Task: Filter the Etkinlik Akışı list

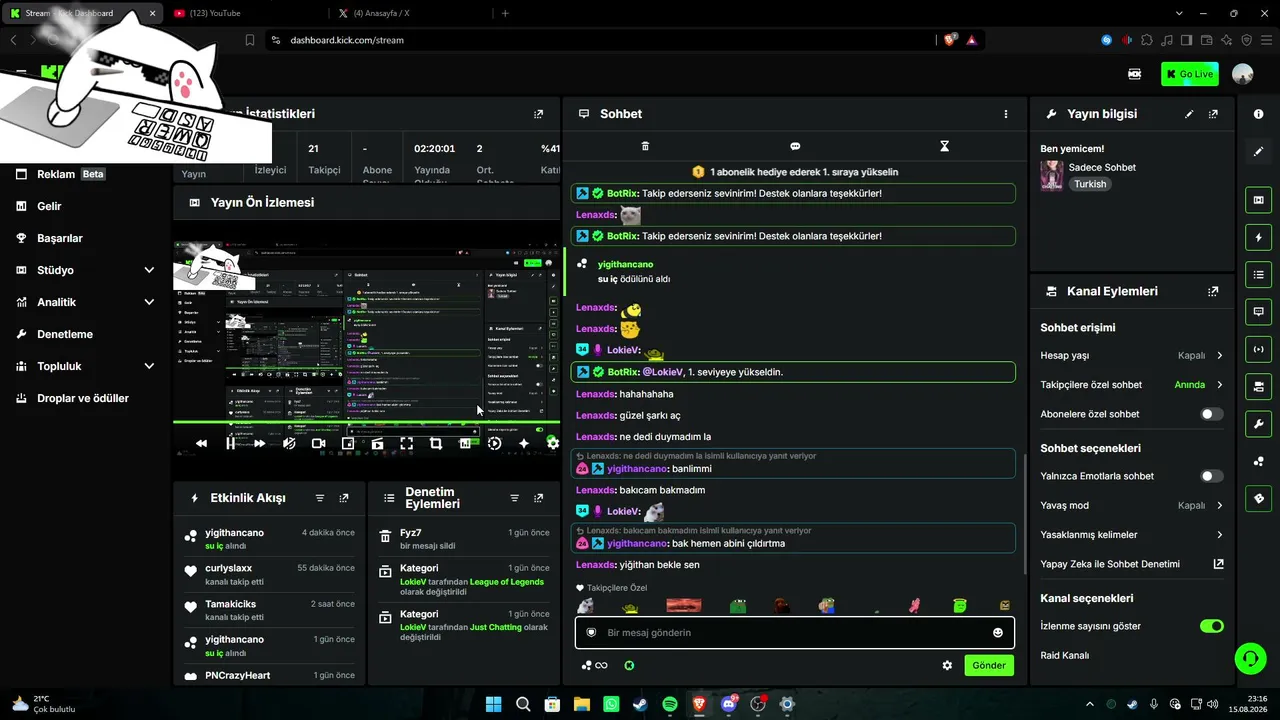Action: tap(320, 498)
